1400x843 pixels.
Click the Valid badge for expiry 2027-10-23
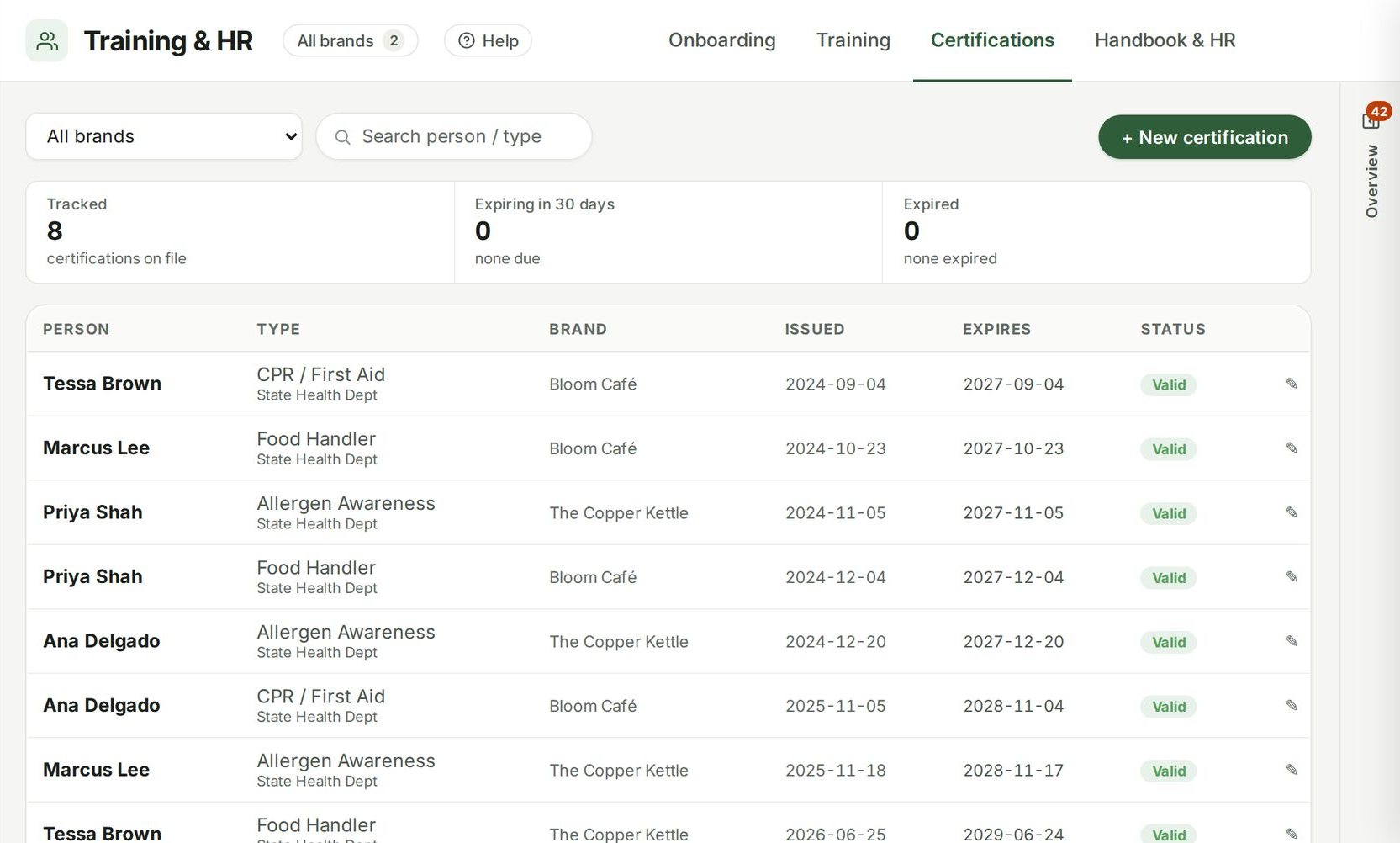pos(1169,449)
